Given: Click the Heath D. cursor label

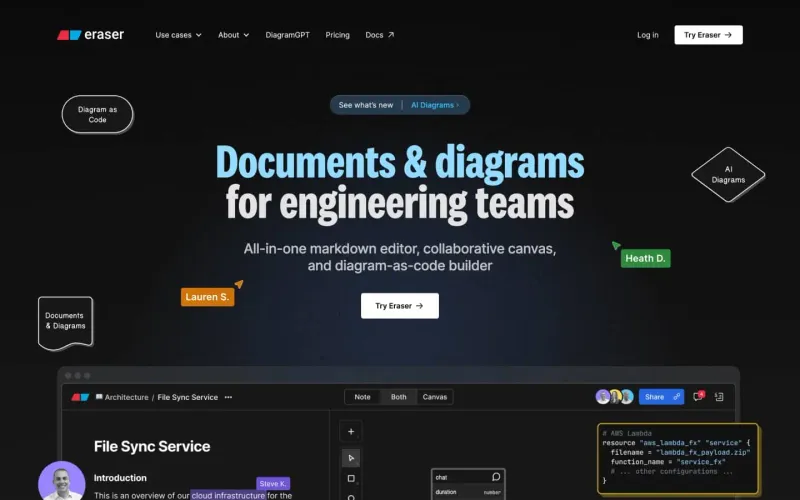Looking at the screenshot, I should point(645,258).
